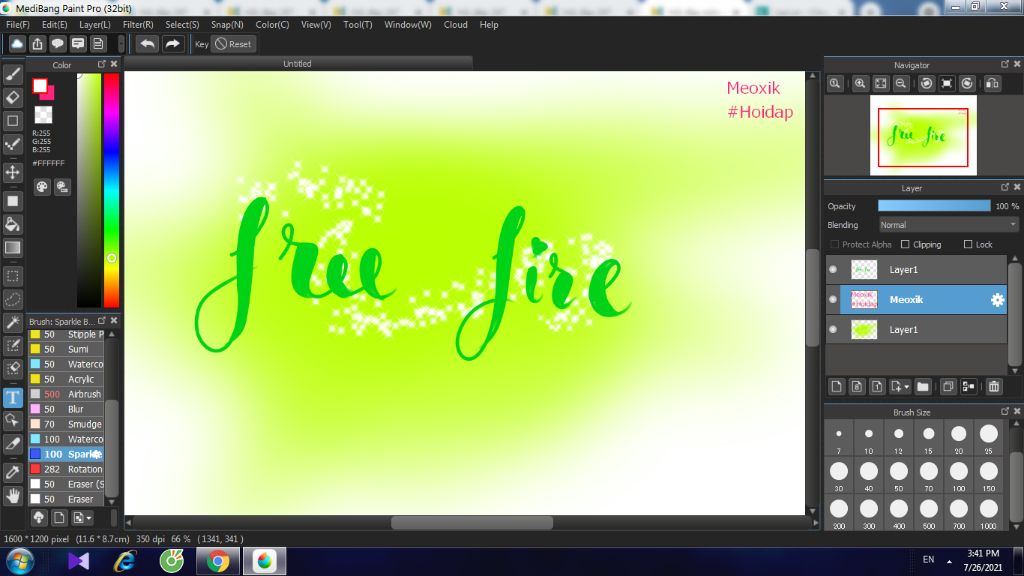Viewport: 1024px width, 576px height.
Task: Select the Bucket fill tool
Action: click(12, 225)
